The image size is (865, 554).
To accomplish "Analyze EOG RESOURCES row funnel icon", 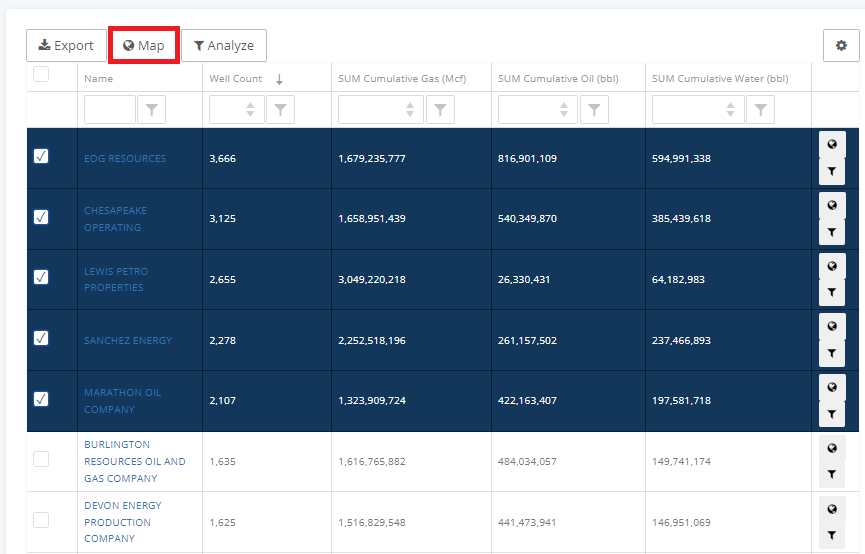I will coord(832,172).
